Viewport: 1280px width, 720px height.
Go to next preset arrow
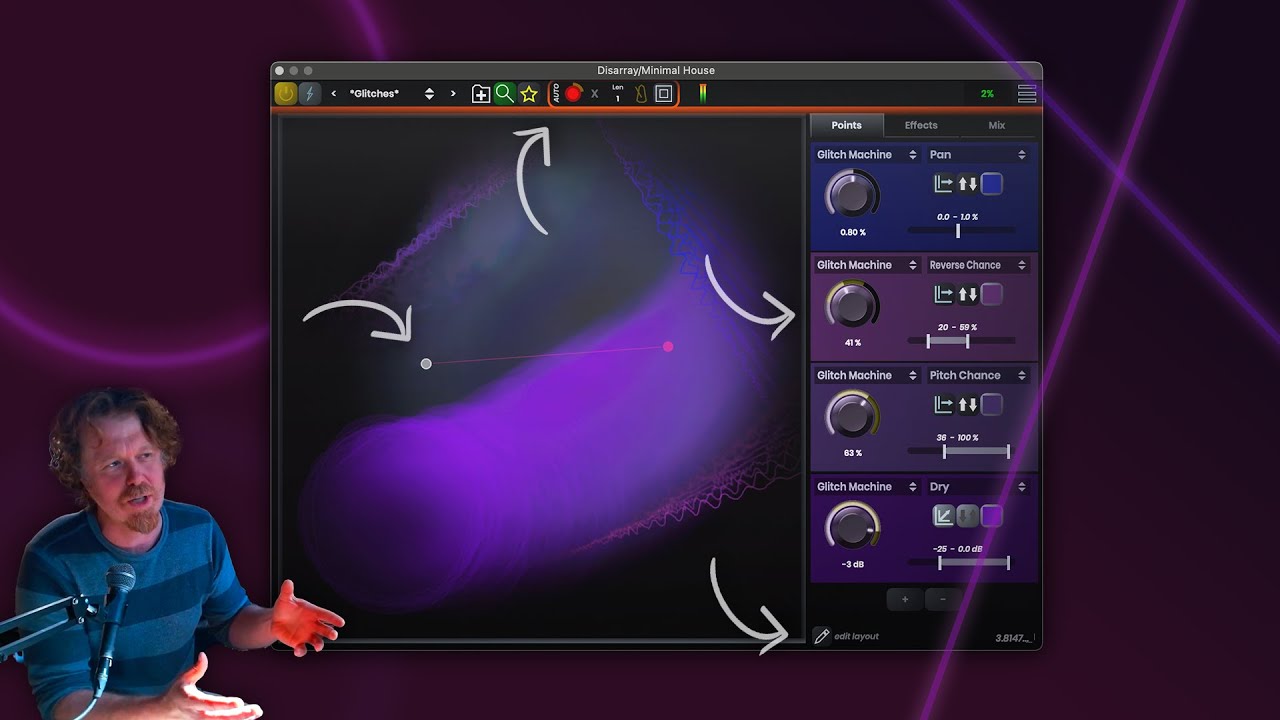point(453,93)
